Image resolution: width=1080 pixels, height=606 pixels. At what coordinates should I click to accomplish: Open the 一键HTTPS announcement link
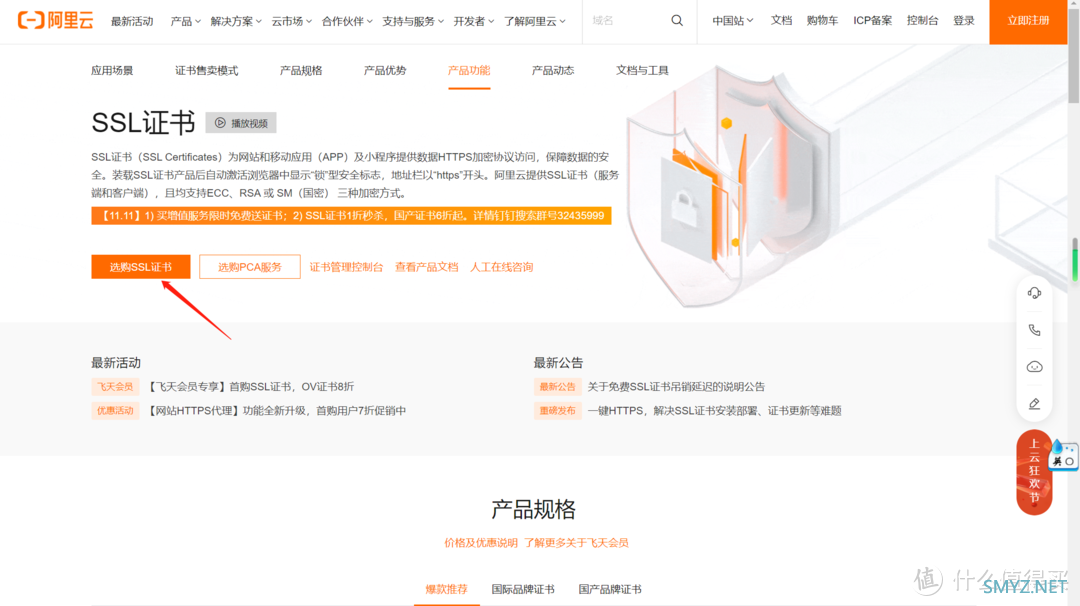click(714, 410)
